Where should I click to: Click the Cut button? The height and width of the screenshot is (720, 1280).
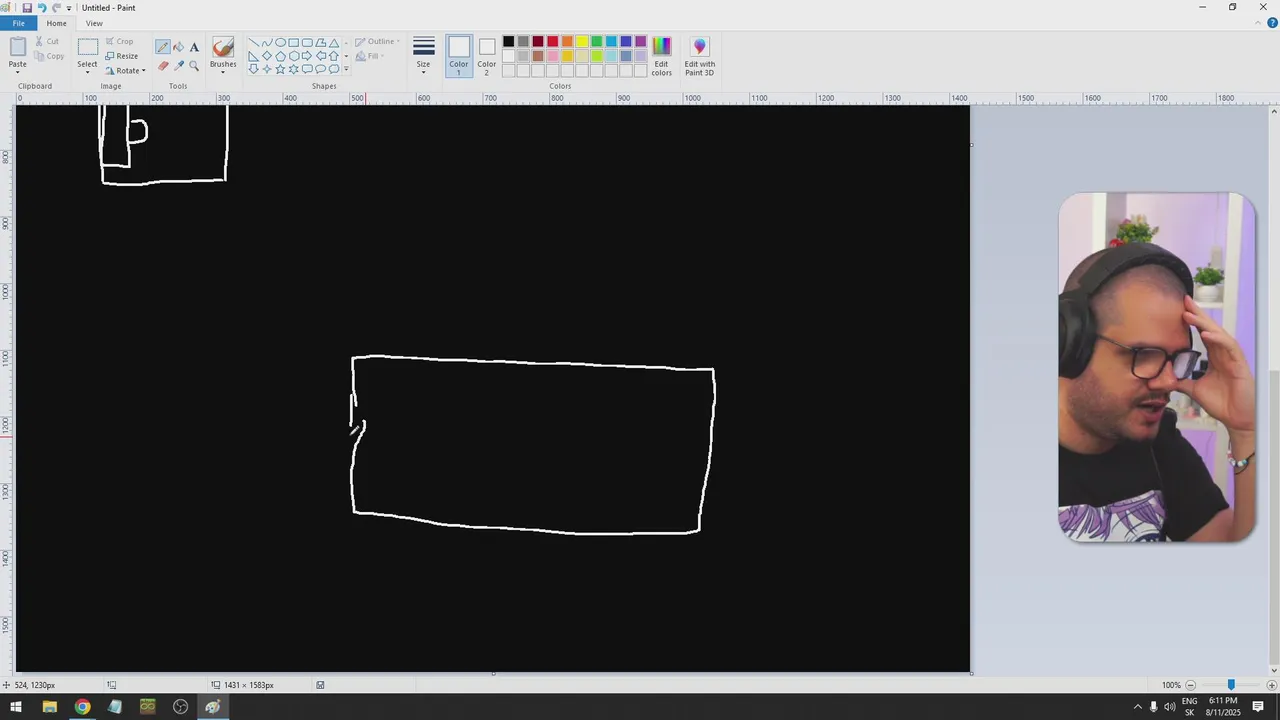click(x=47, y=41)
